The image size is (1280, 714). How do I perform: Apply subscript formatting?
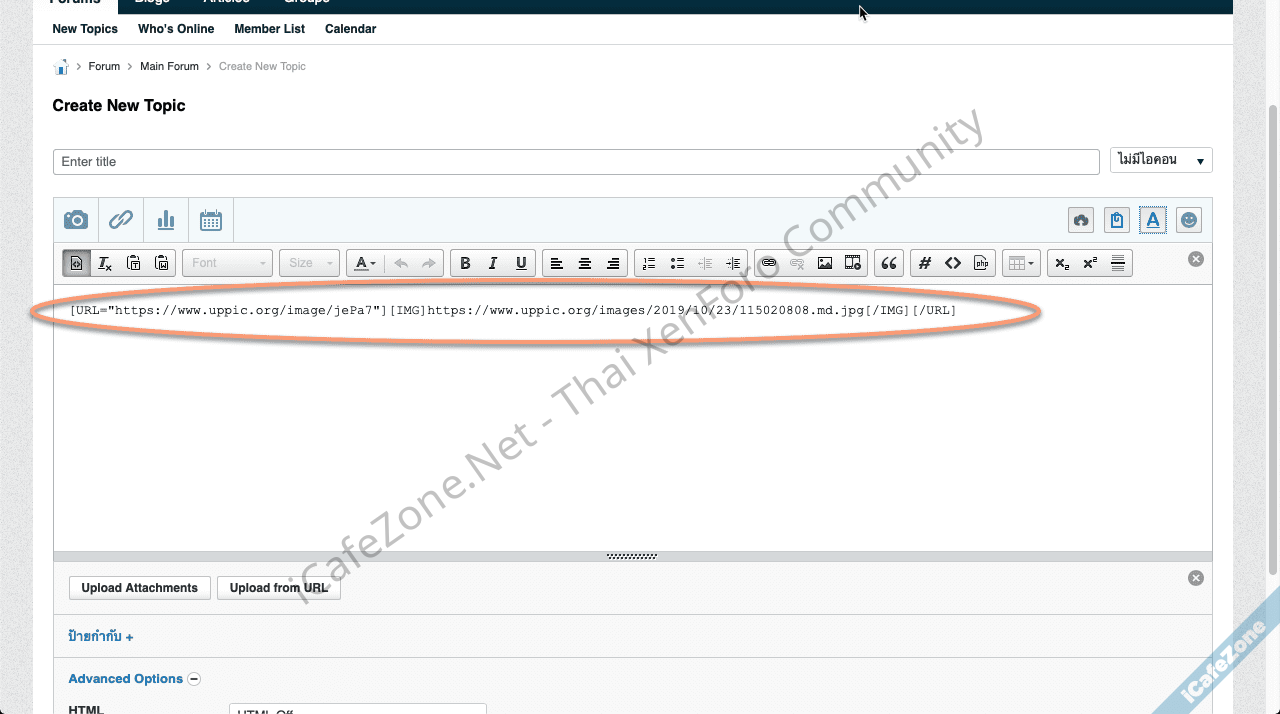coord(1062,263)
